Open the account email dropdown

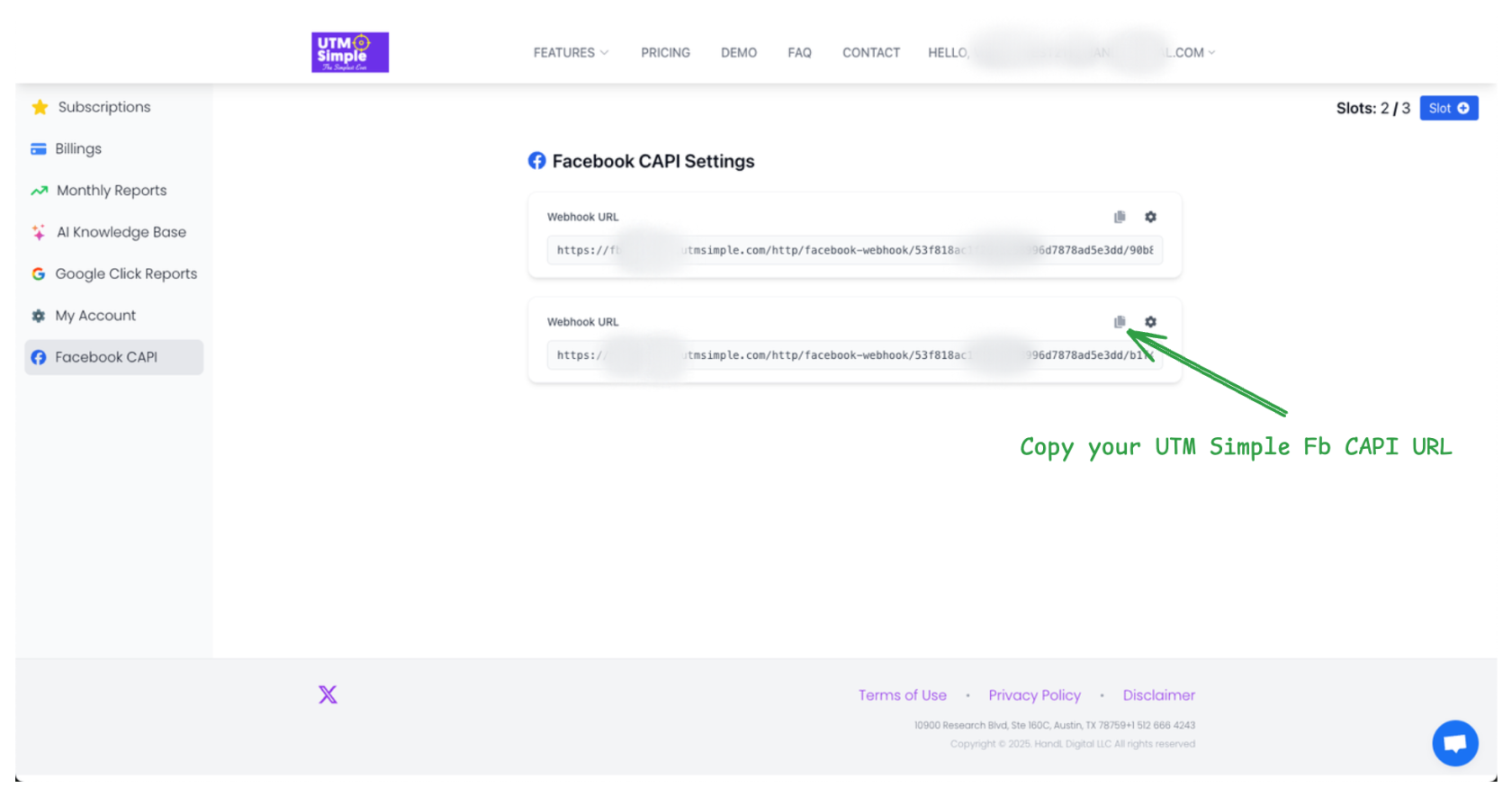click(1071, 53)
